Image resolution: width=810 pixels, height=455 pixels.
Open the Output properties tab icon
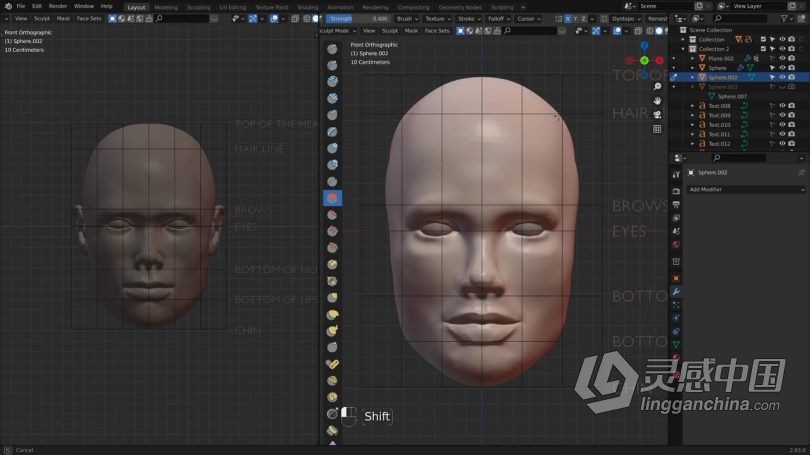coord(676,205)
